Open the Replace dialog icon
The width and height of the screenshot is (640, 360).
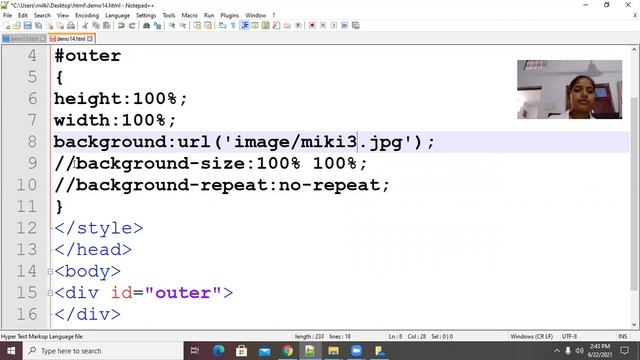tap(157, 25)
